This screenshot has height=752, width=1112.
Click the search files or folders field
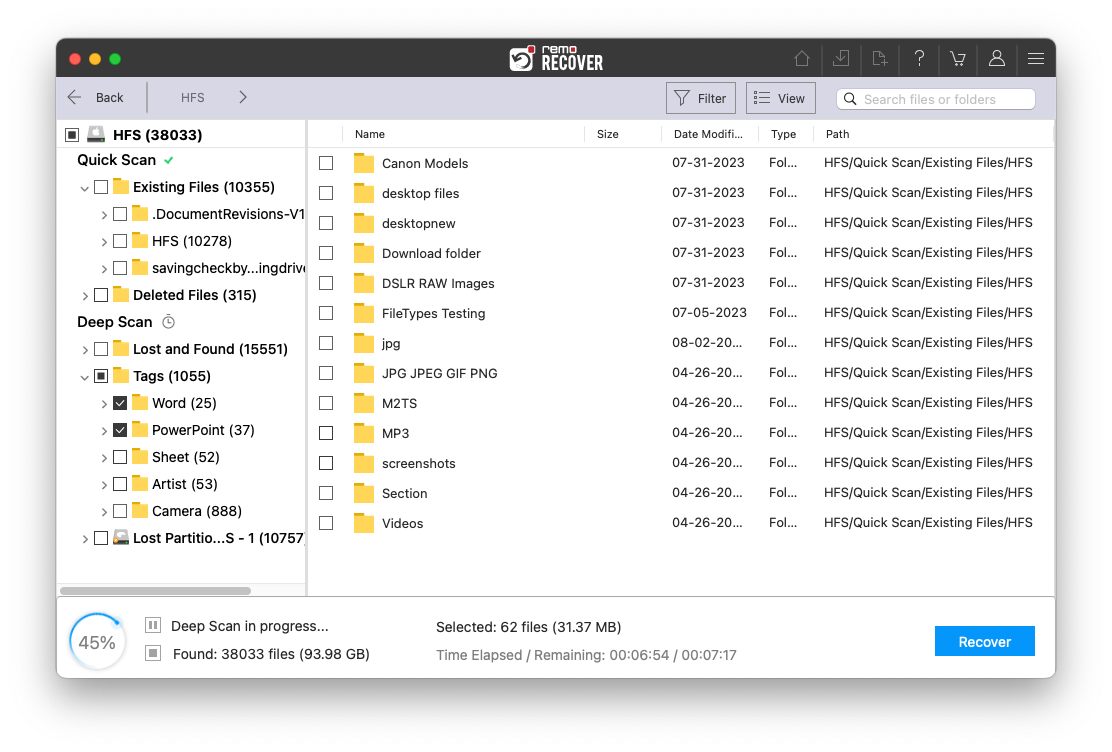[935, 98]
